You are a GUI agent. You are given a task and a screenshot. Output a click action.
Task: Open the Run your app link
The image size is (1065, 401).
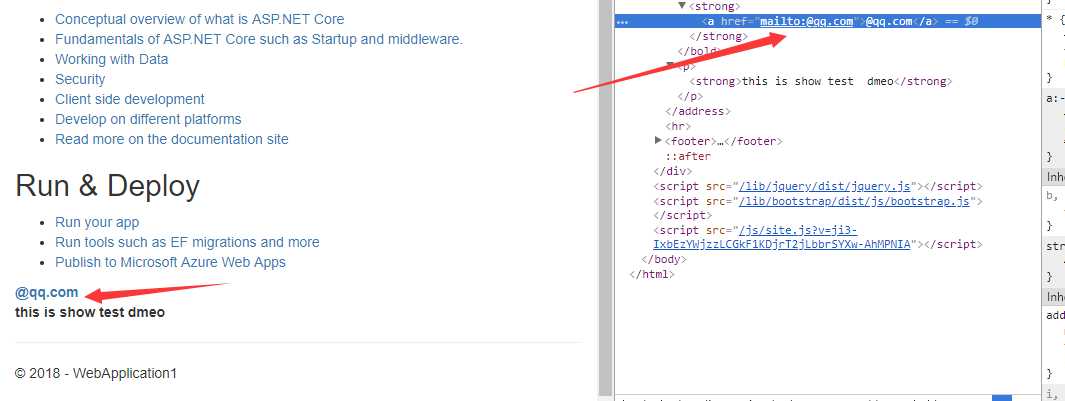pyautogui.click(x=97, y=222)
